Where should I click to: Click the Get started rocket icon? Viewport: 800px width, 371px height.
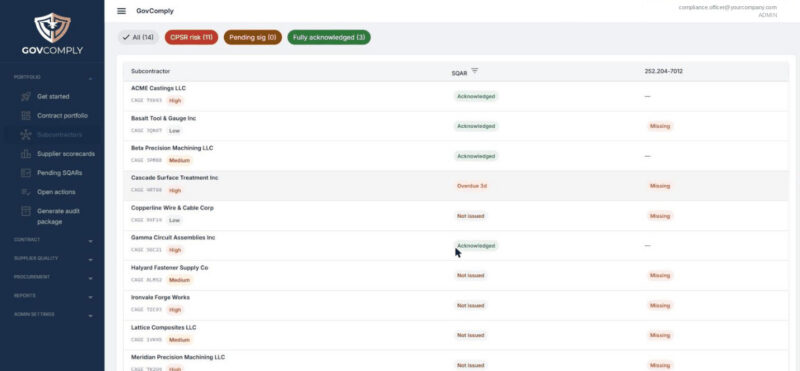tap(26, 96)
